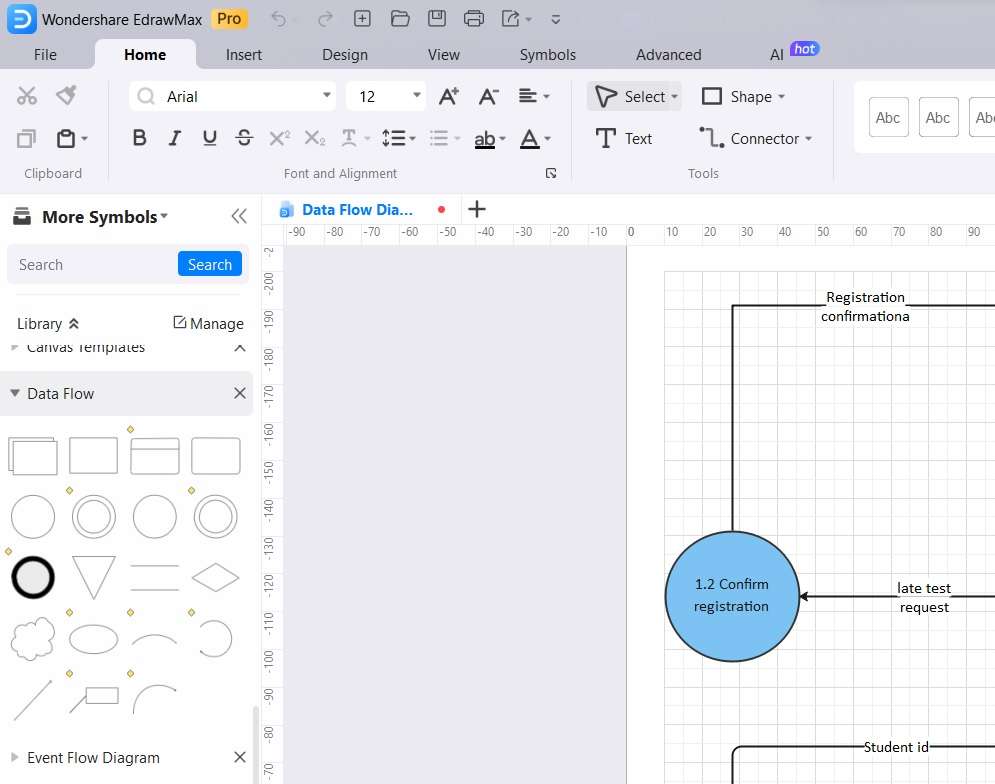Screen dimensions: 995x784
Task: Select the Data Flow Dia... document tab
Action: 357,209
